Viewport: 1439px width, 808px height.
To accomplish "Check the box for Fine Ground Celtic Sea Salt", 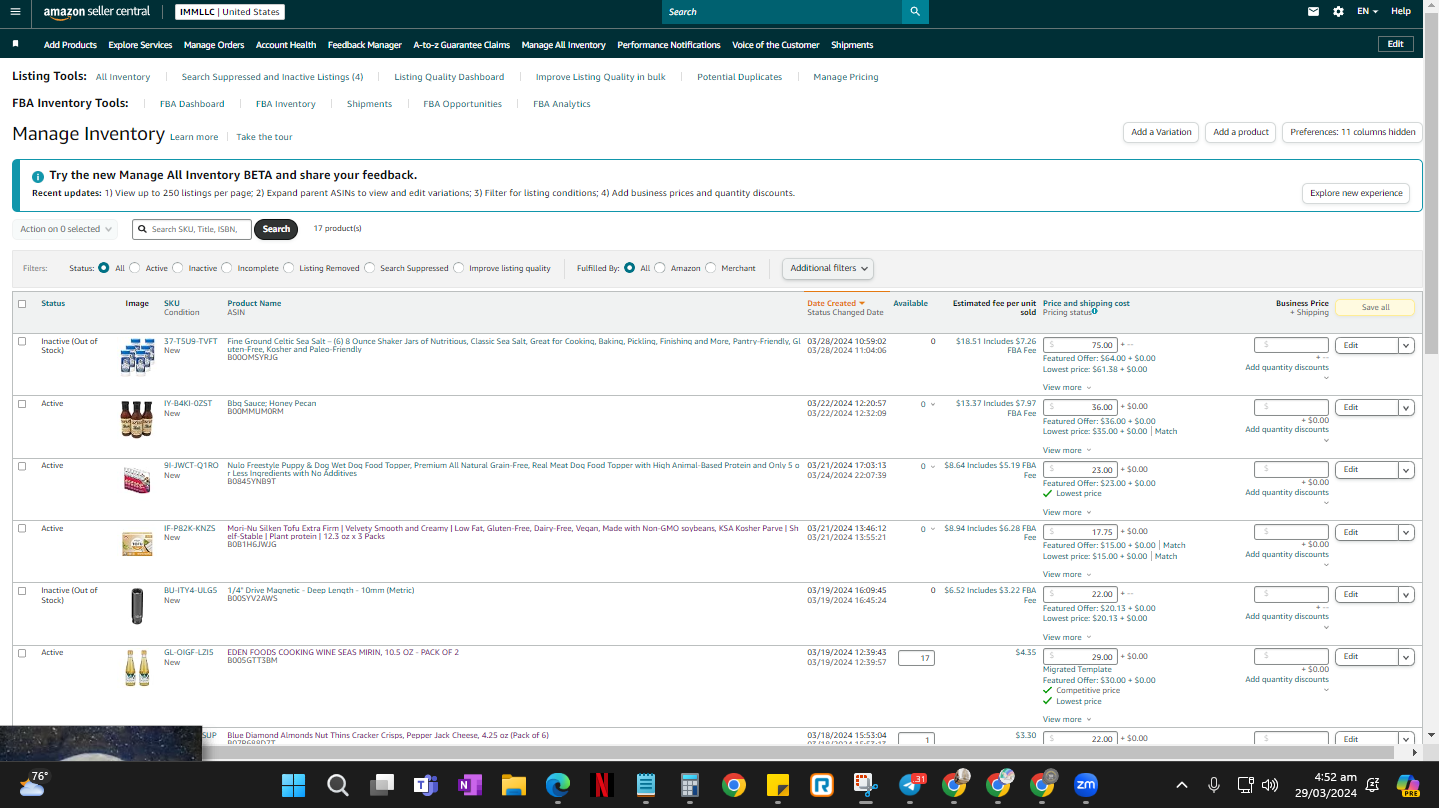I will (x=22, y=342).
